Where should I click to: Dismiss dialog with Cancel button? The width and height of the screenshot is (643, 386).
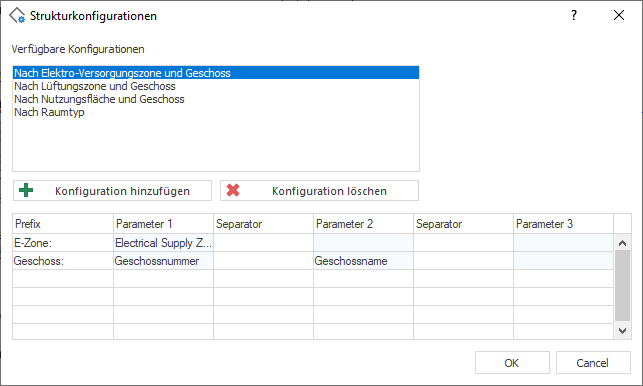(593, 363)
